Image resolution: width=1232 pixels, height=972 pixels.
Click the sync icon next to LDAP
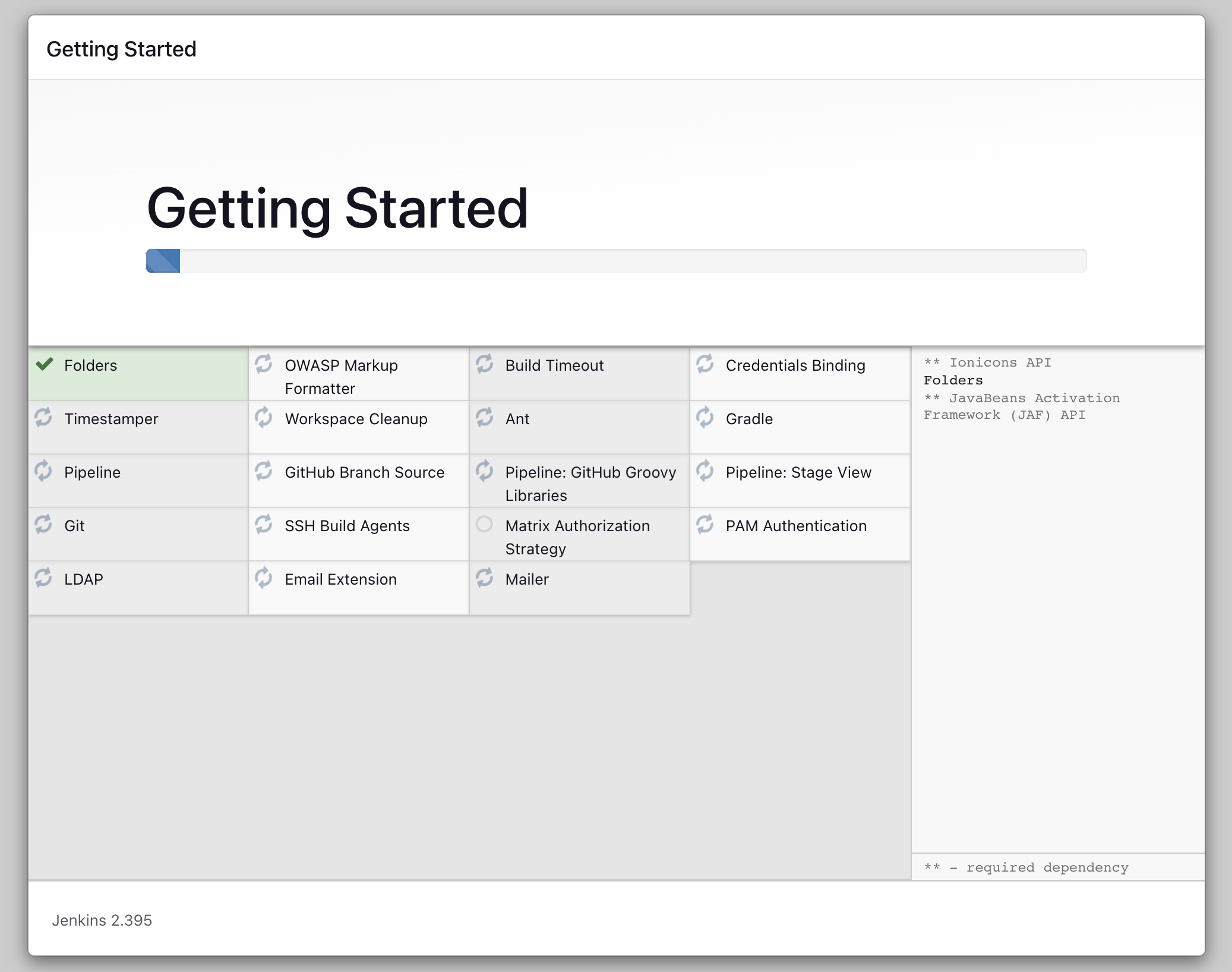click(43, 577)
